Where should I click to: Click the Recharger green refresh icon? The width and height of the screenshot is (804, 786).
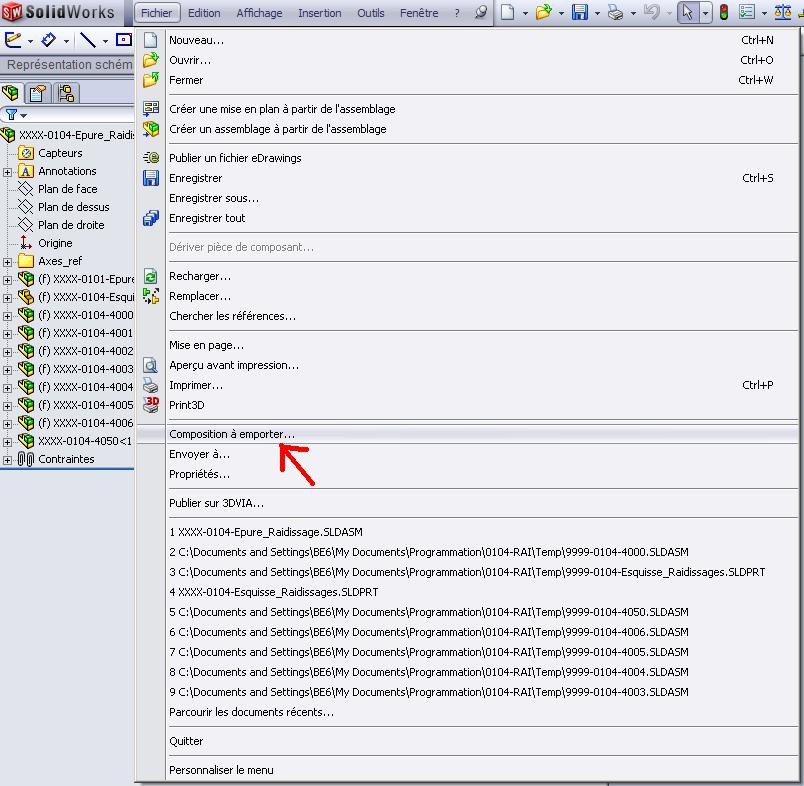[x=150, y=277]
